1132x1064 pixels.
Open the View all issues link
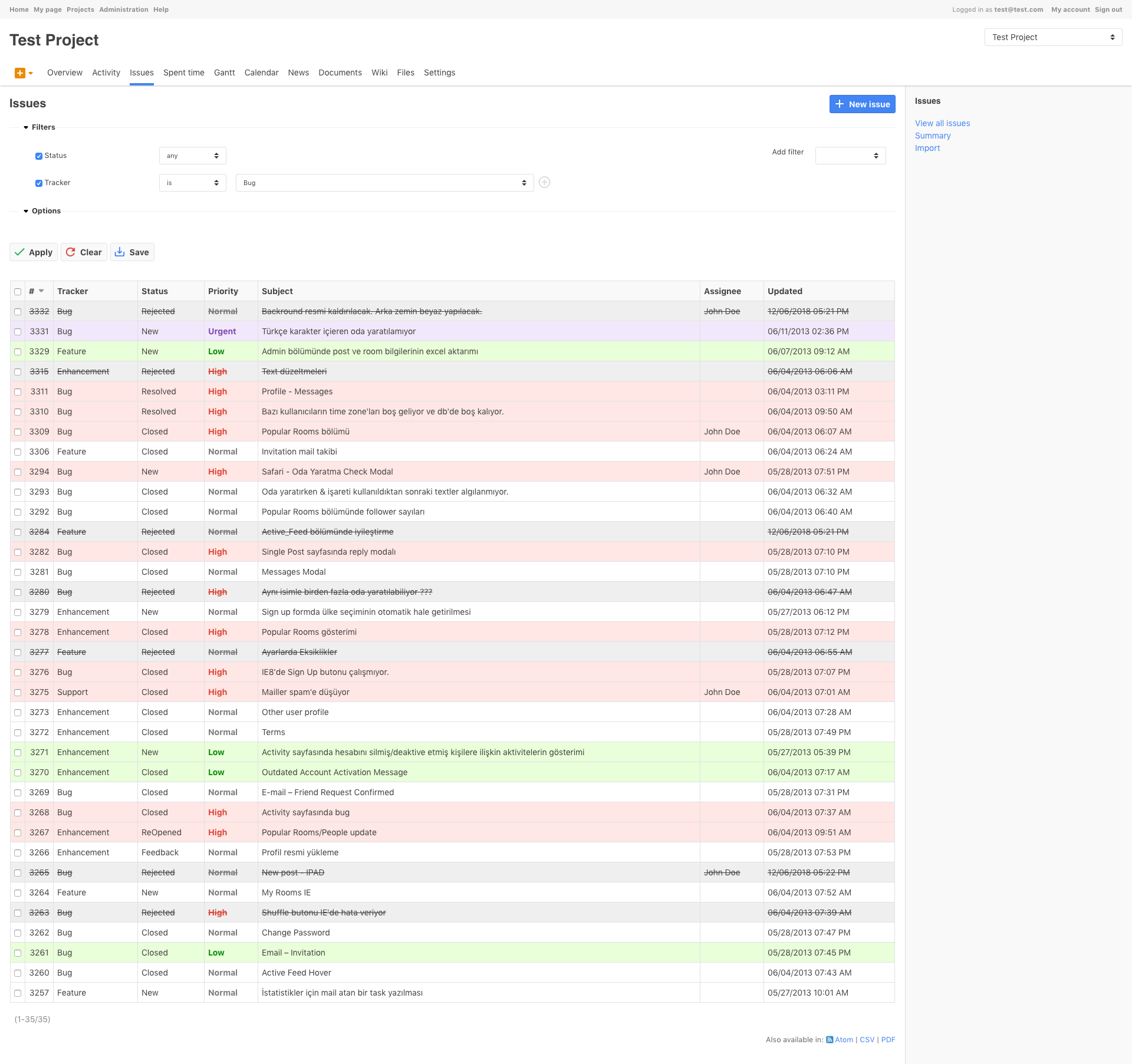pos(943,123)
